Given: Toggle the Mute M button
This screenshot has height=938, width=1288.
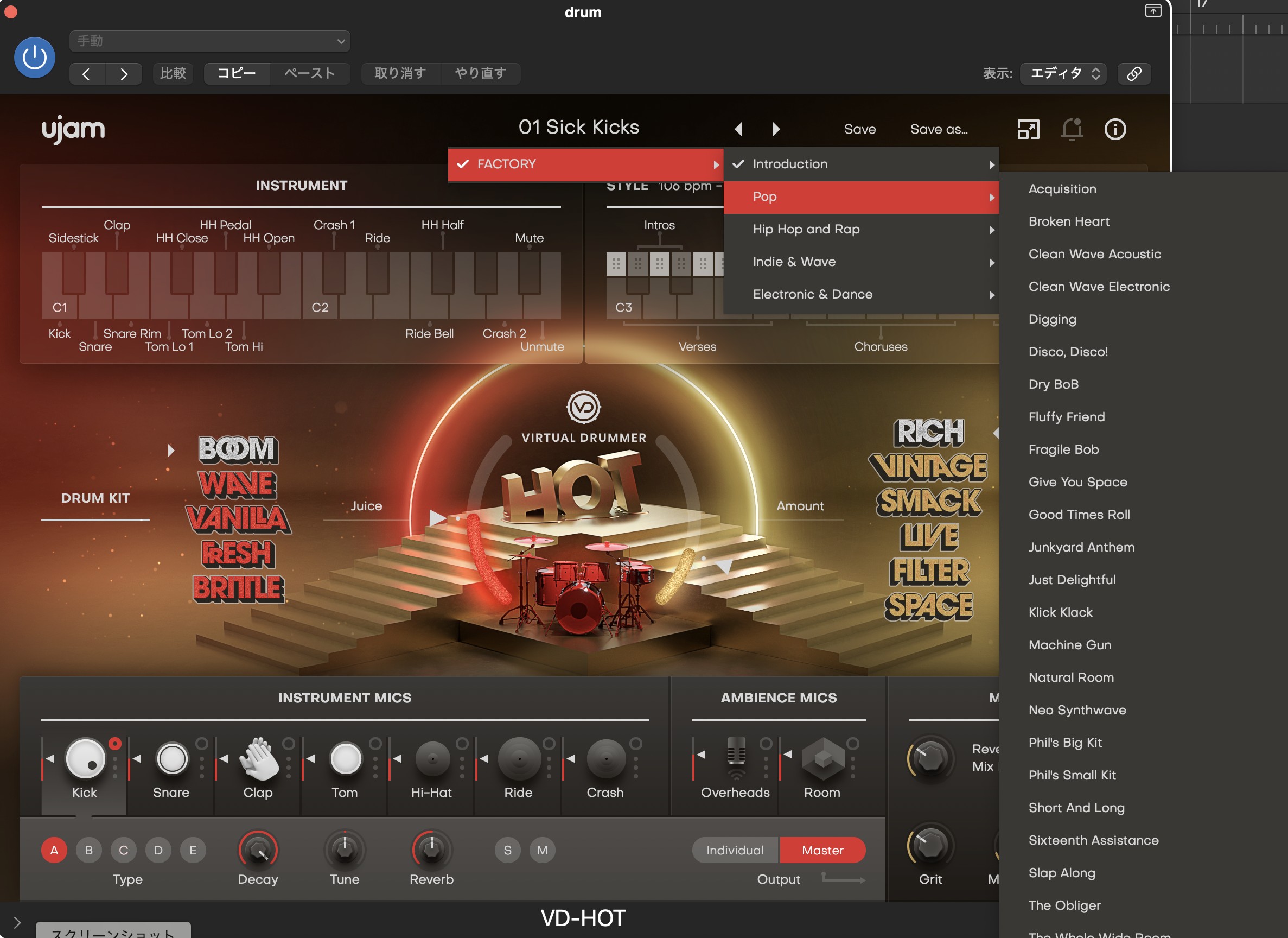Looking at the screenshot, I should coord(543,850).
